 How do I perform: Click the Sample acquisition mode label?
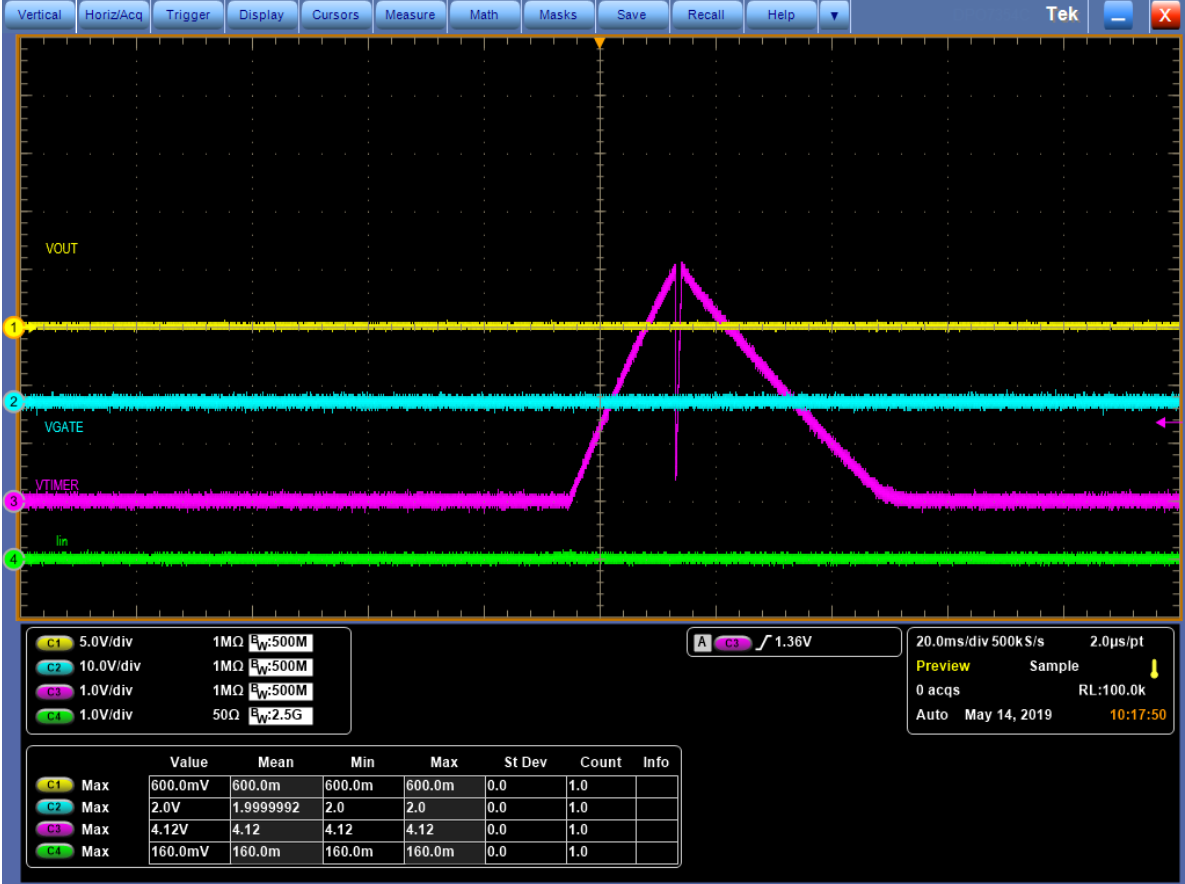point(1054,666)
